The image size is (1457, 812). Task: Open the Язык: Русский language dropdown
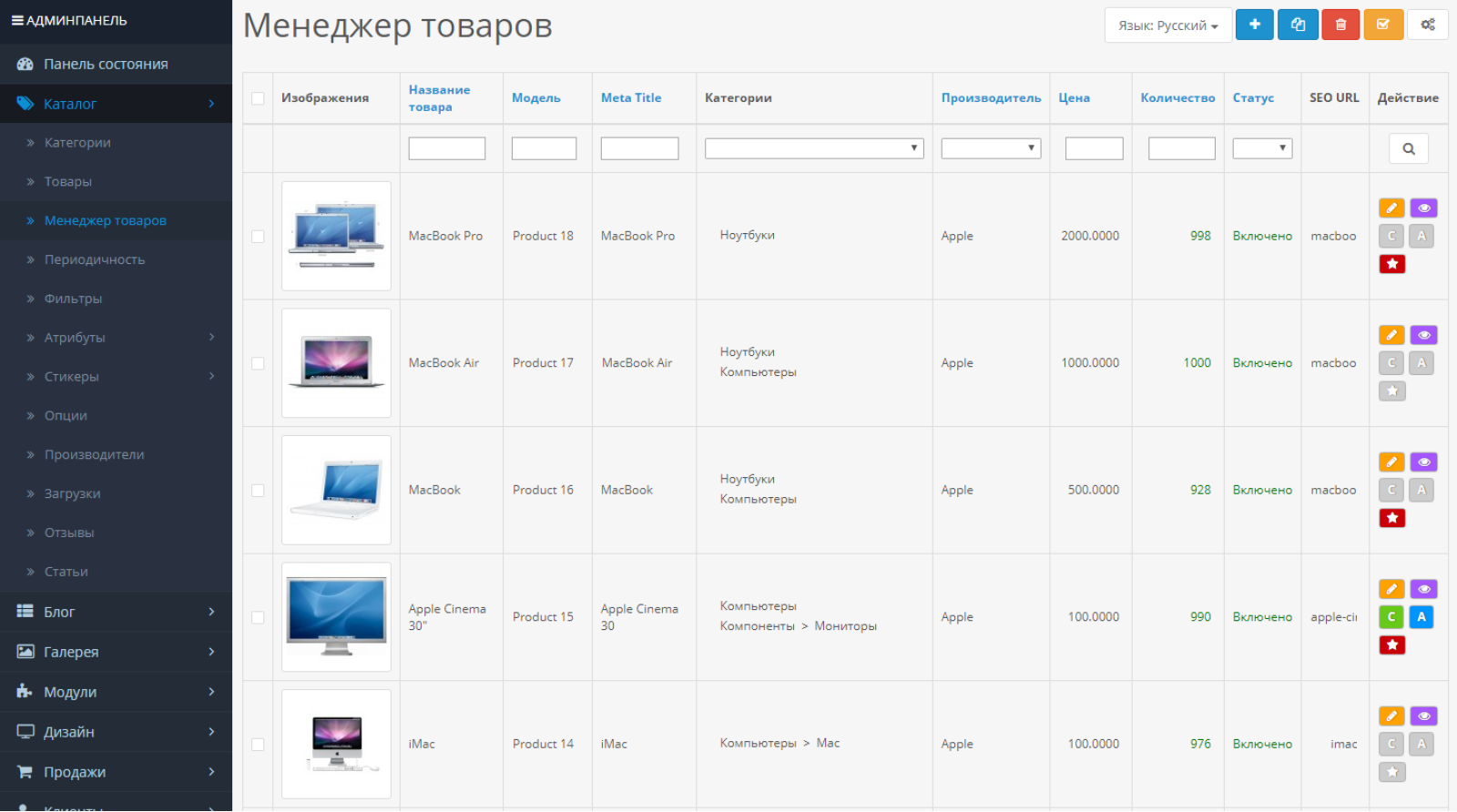pos(1168,25)
